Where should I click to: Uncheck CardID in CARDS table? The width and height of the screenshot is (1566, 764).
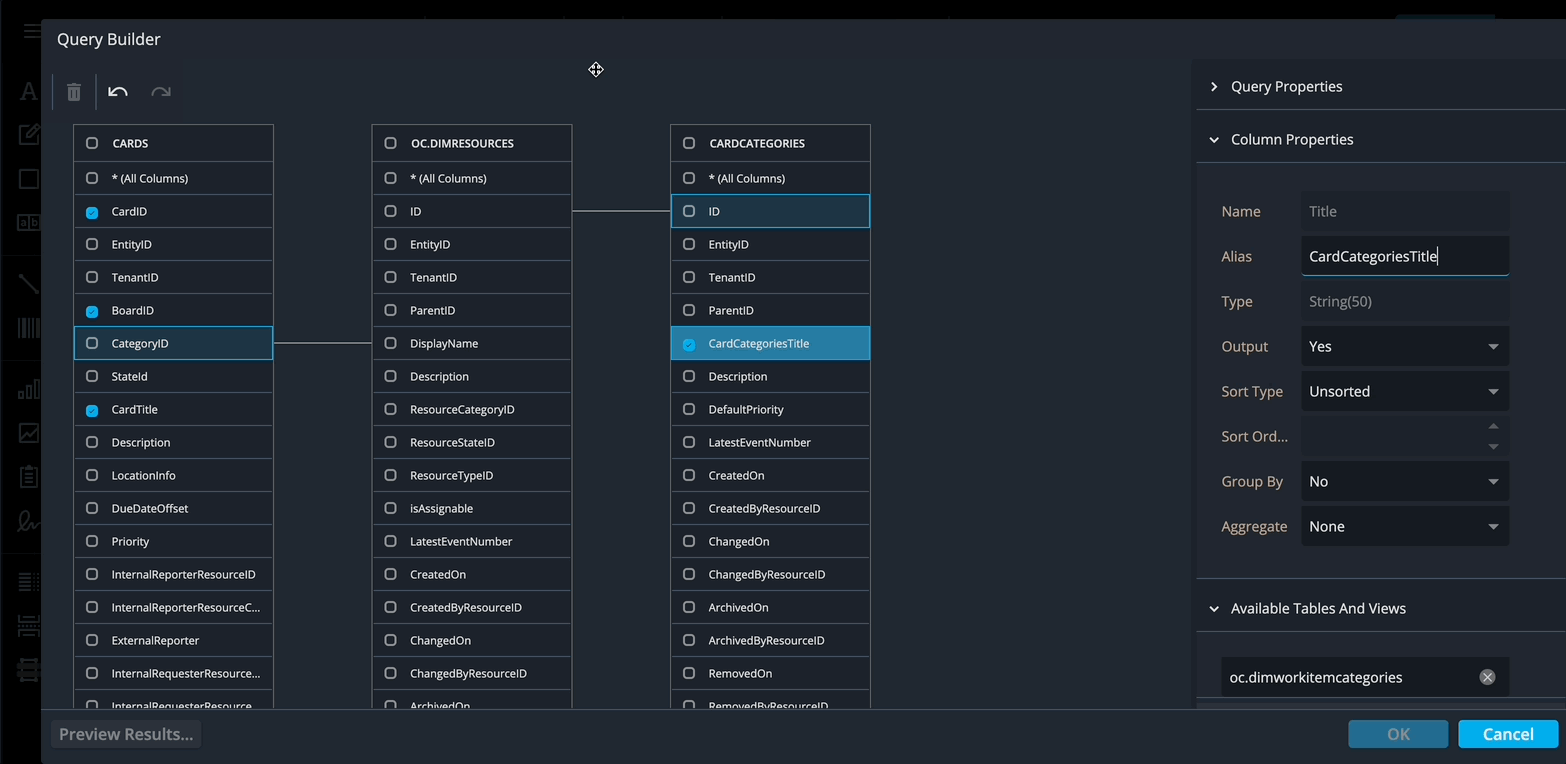pos(92,212)
